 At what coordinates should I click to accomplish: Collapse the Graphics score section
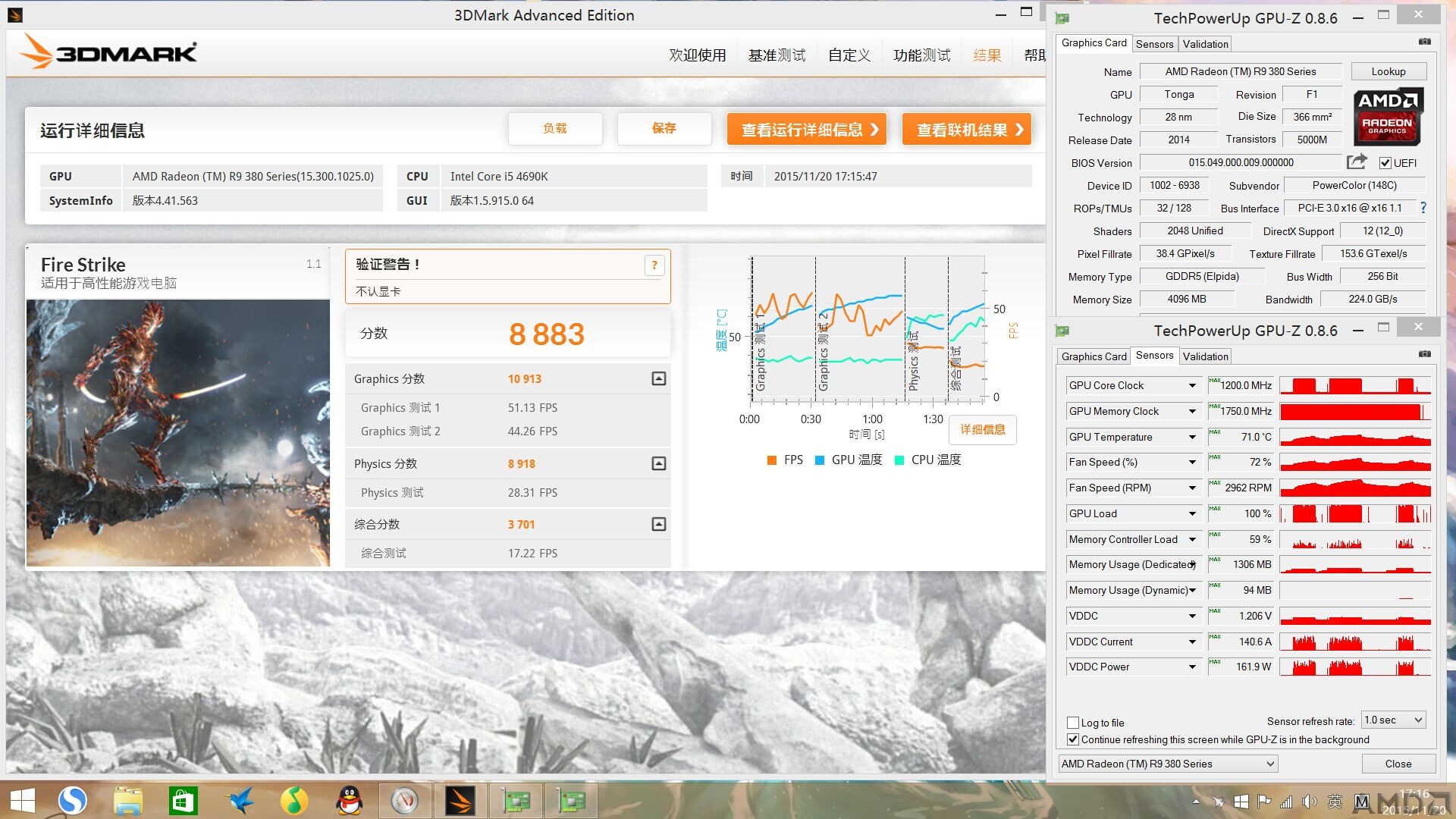pos(659,378)
